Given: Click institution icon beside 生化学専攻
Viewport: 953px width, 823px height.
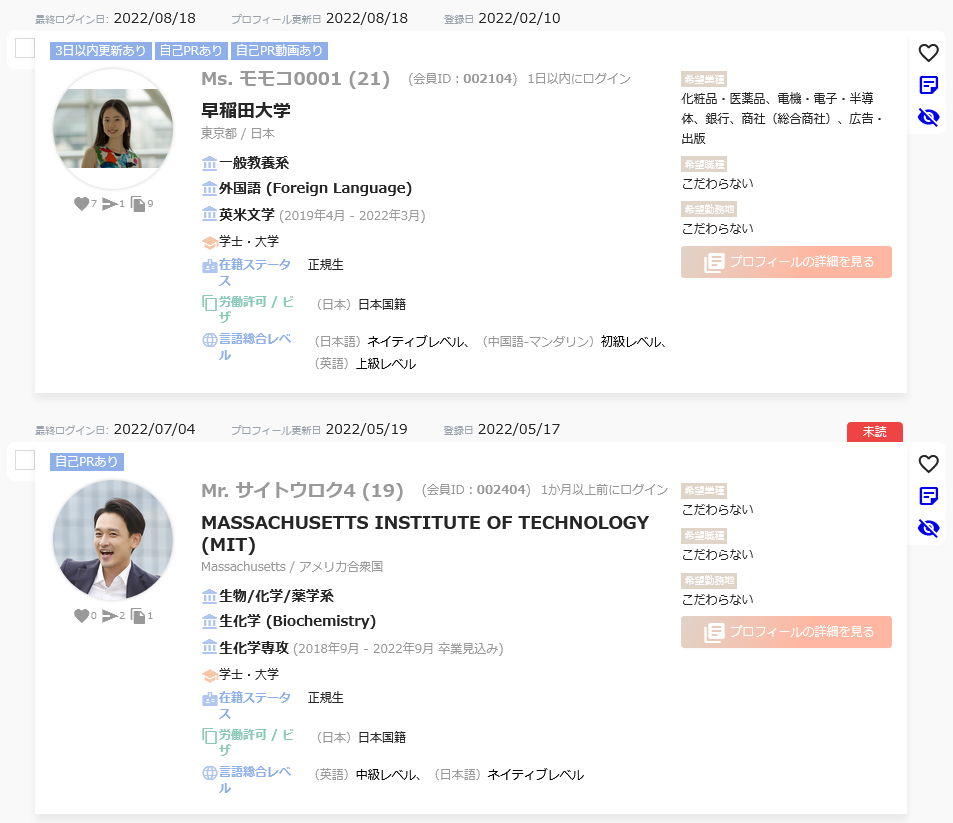Looking at the screenshot, I should pyautogui.click(x=209, y=647).
